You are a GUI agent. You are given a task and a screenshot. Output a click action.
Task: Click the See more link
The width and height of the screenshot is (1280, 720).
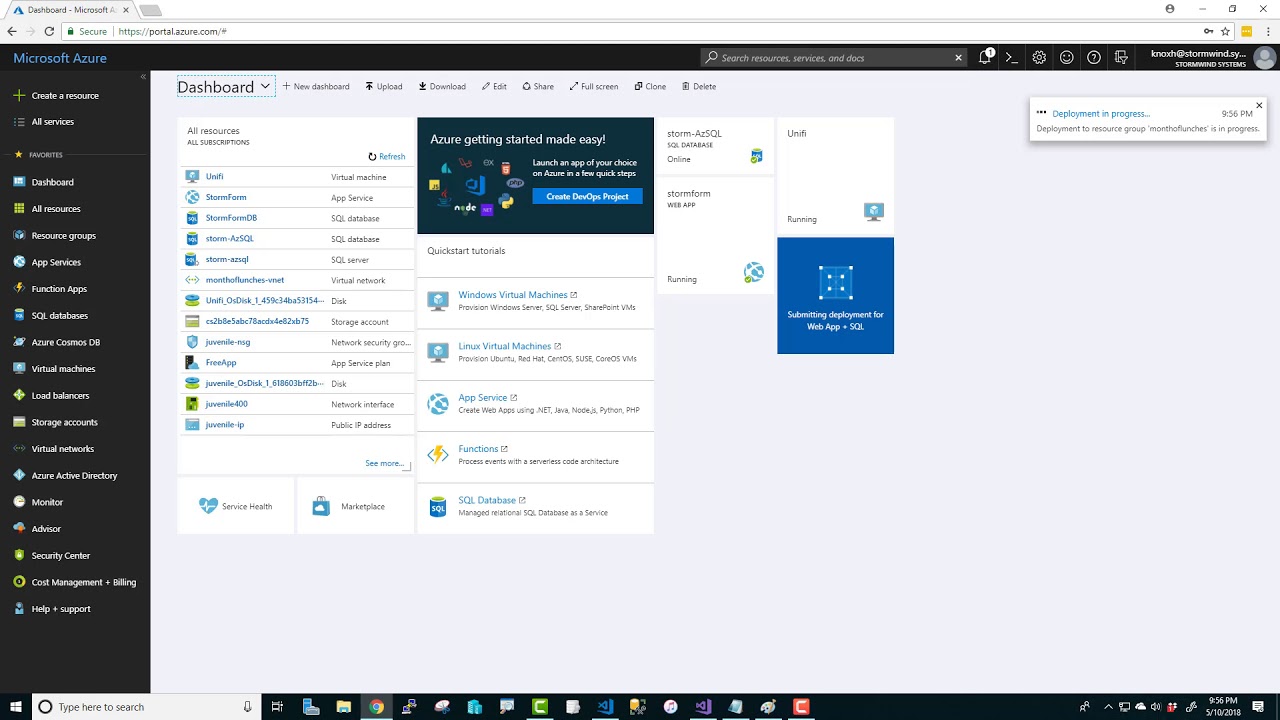click(385, 464)
